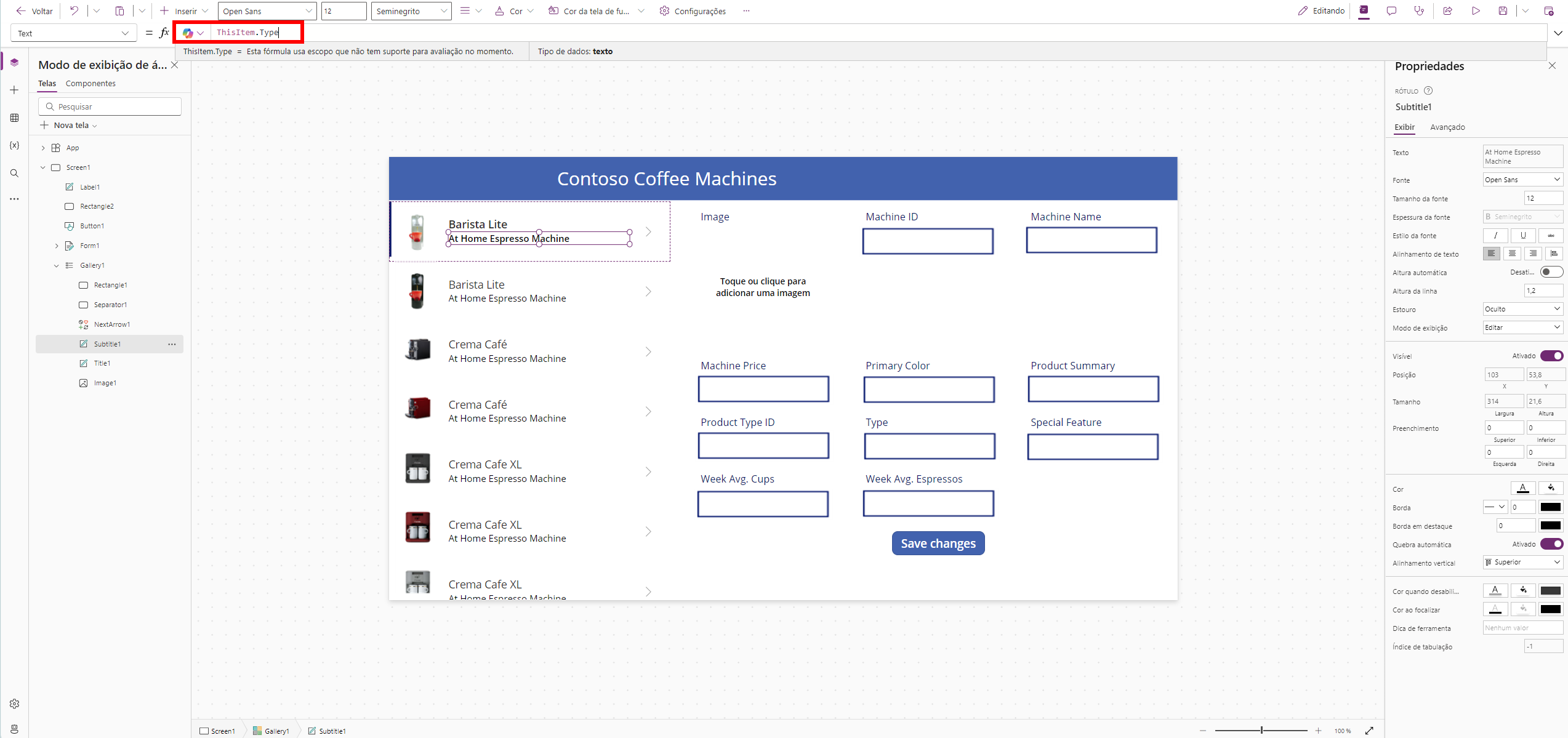The width and height of the screenshot is (1568, 738).
Task: Collapse the Gallery1 node in tree view
Action: coord(57,266)
